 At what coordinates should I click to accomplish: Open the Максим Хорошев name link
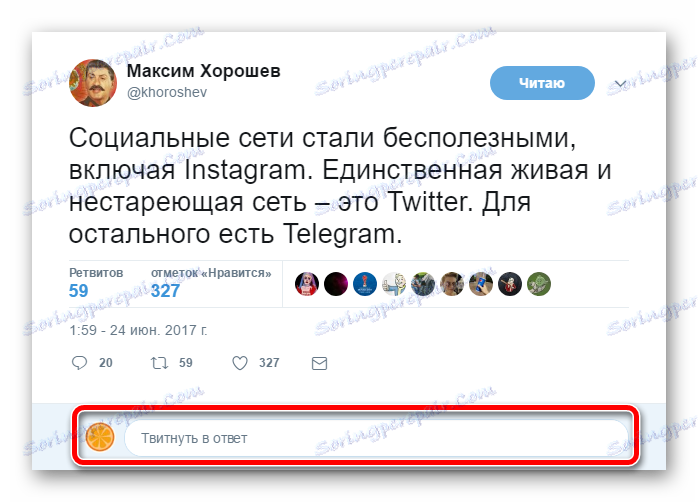pos(203,71)
